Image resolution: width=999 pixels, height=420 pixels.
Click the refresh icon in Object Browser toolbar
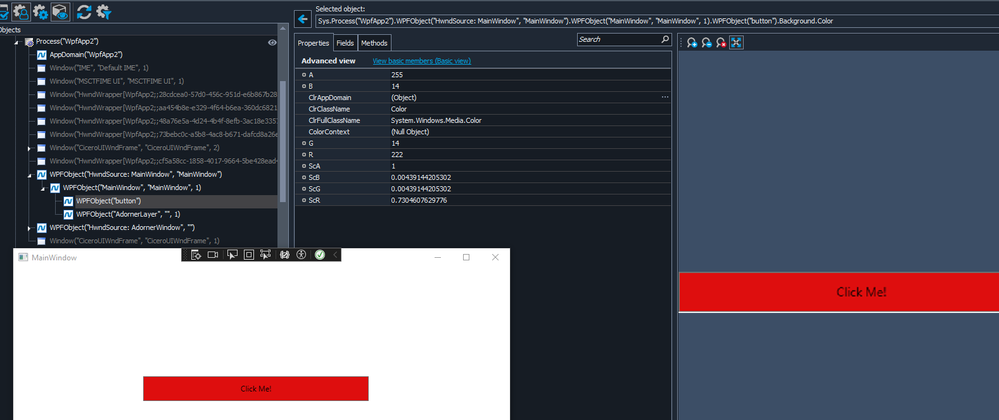pyautogui.click(x=84, y=12)
